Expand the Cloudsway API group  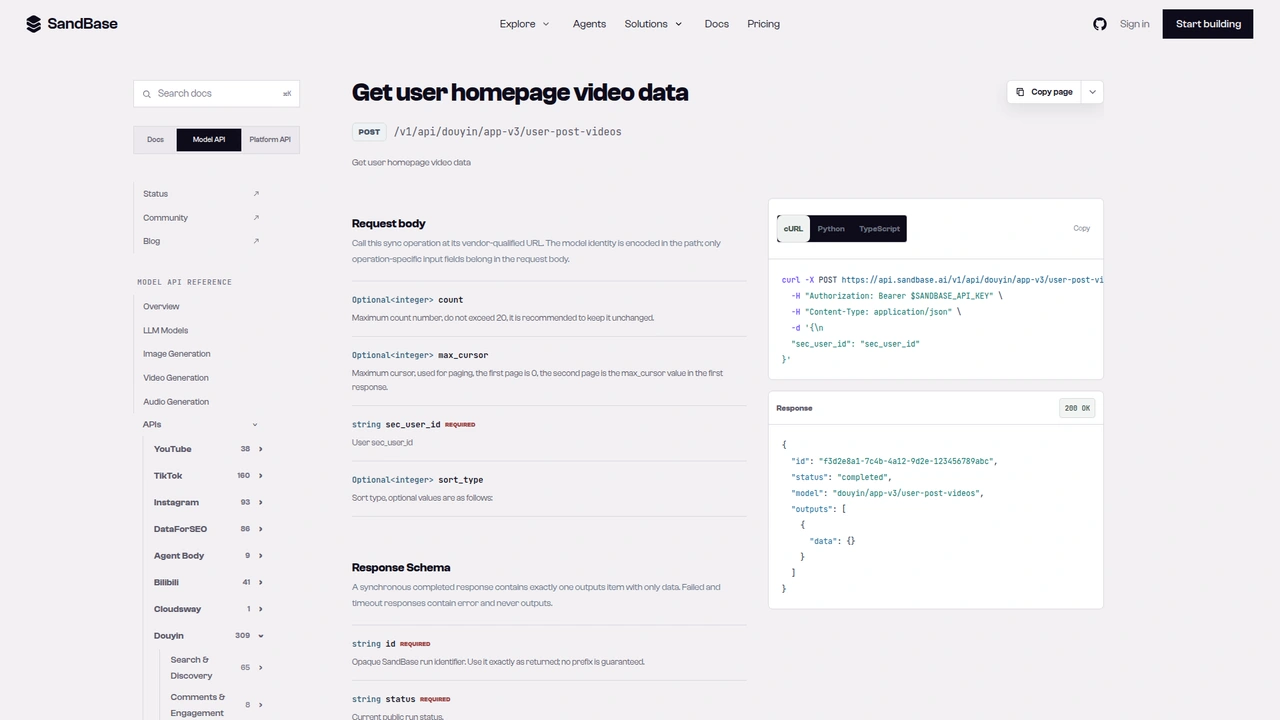coord(261,609)
